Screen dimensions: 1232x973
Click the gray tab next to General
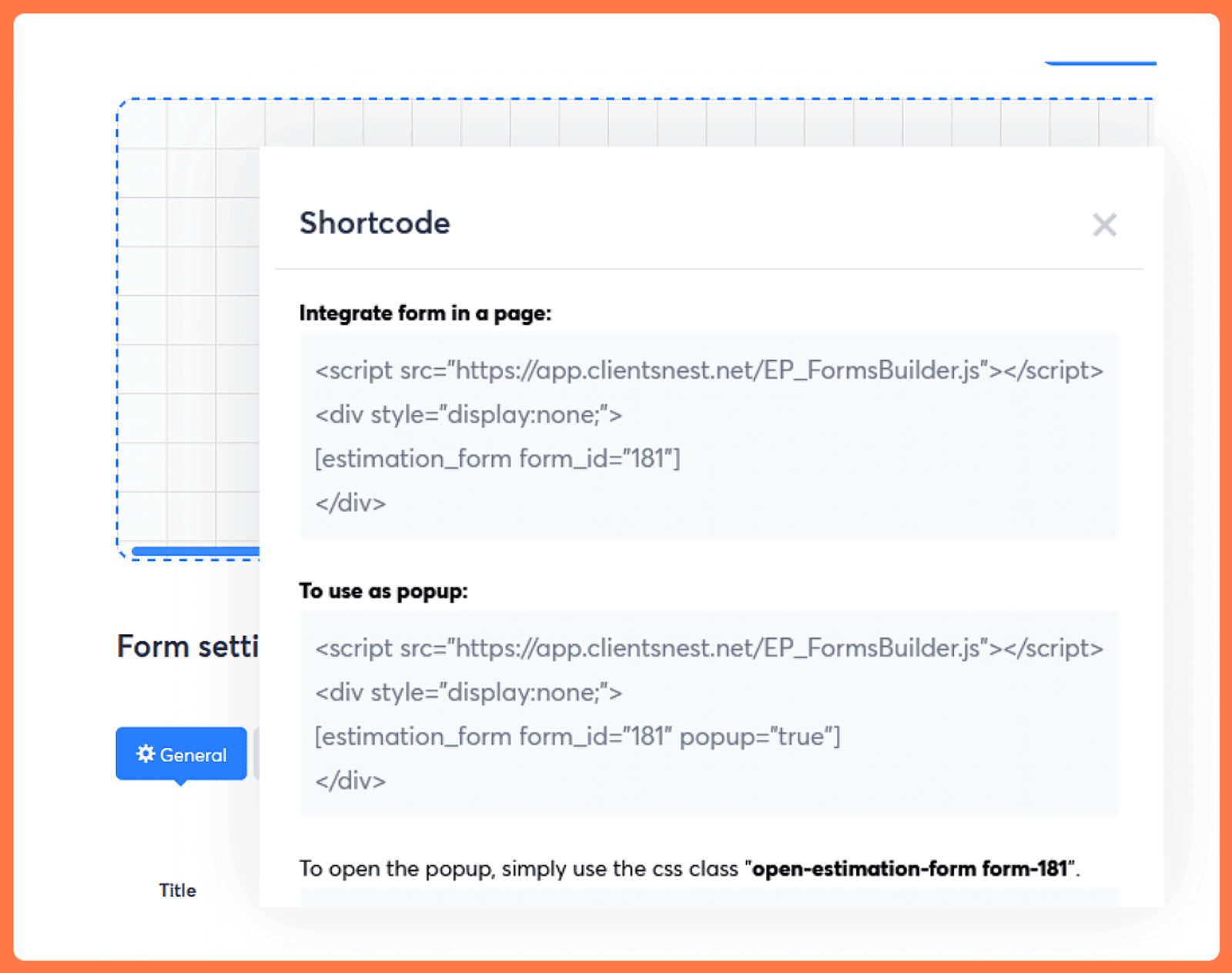point(256,754)
